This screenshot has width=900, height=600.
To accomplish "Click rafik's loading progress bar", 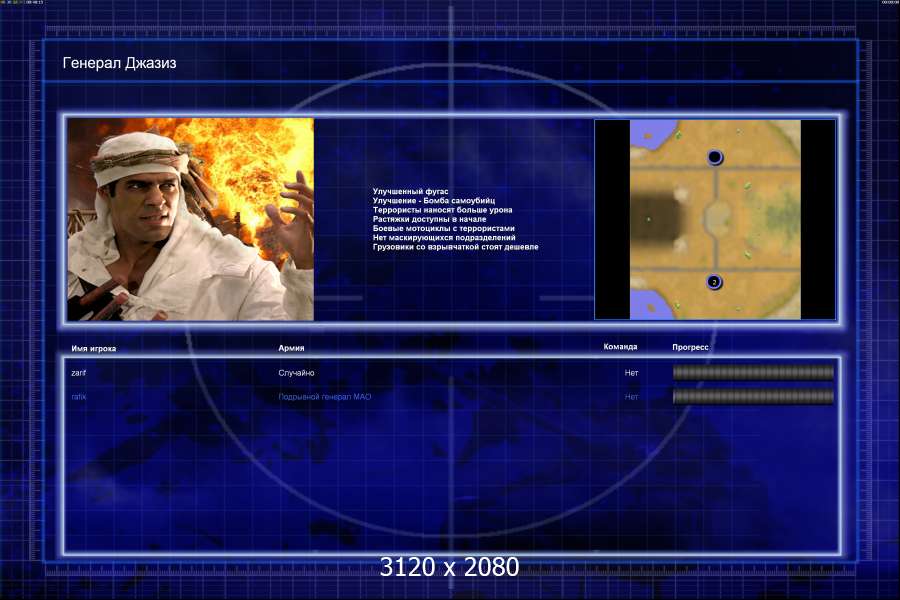I will pos(753,397).
